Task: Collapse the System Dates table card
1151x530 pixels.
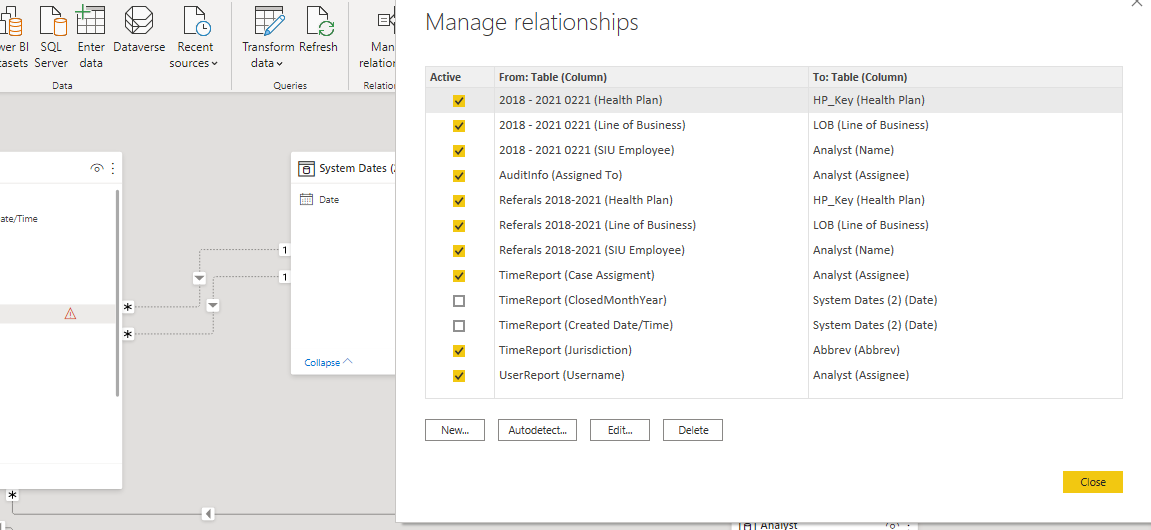Action: (328, 362)
